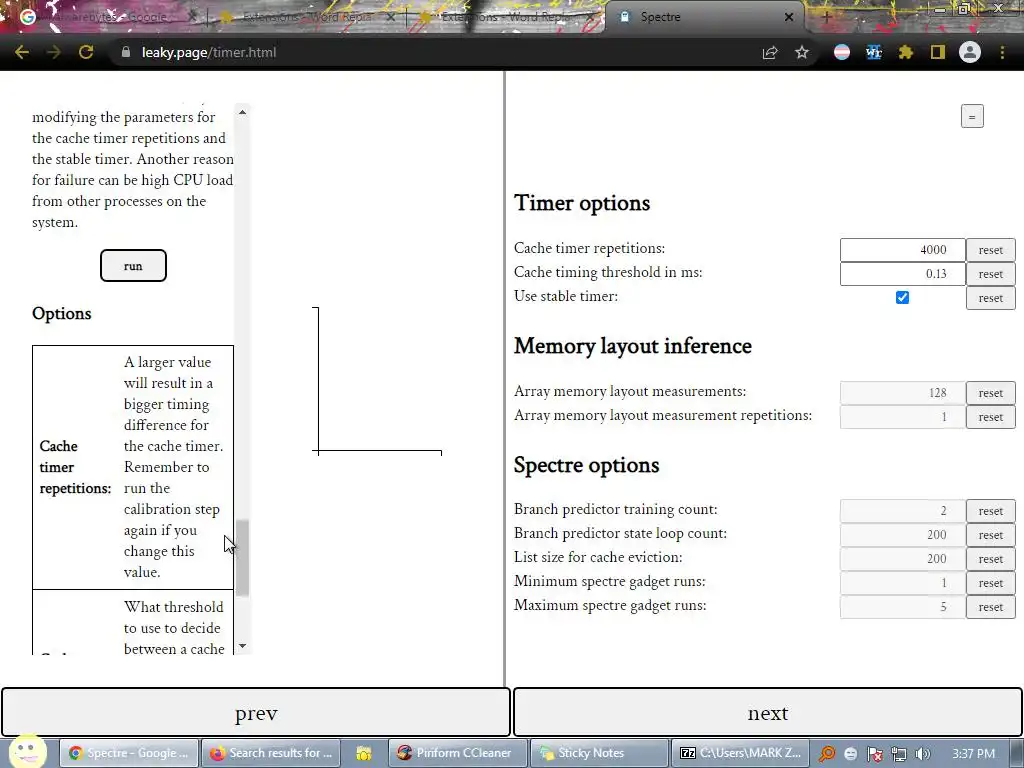The height and width of the screenshot is (768, 1024).
Task: Click Minimum spectre gadget runs field
Action: pos(903,583)
